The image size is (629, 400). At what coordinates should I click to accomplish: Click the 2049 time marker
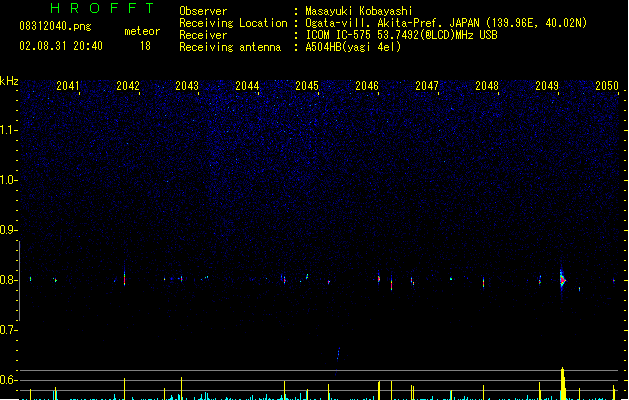tap(547, 86)
